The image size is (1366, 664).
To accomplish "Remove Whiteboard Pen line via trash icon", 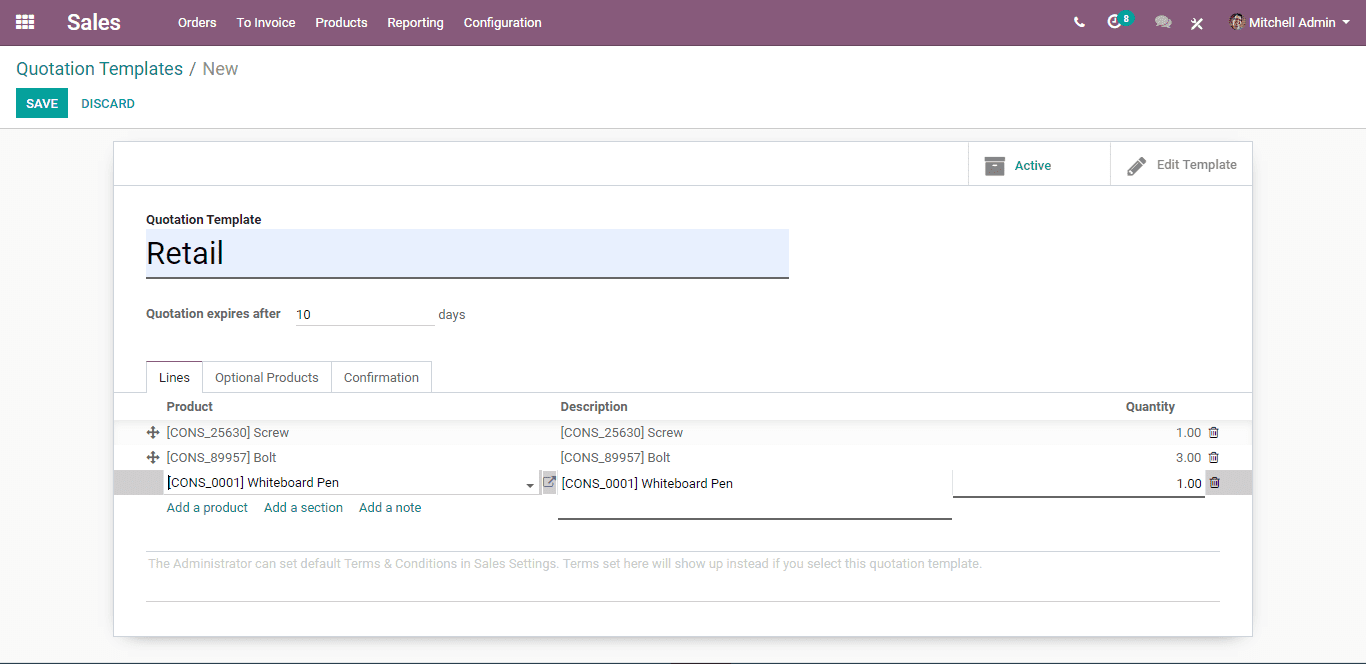I will pyautogui.click(x=1214, y=482).
